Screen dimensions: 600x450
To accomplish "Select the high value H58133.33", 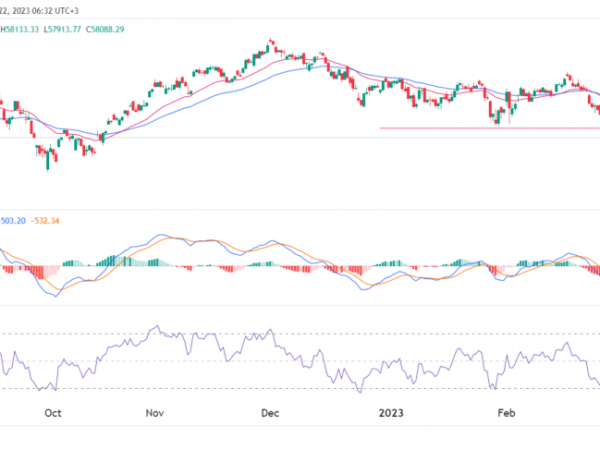I will [20, 29].
